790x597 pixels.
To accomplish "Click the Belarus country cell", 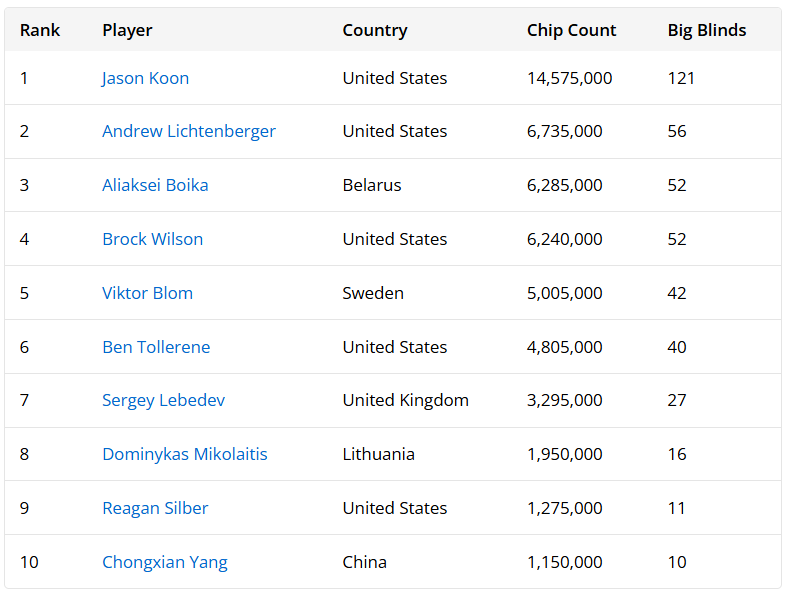I will tap(372, 185).
